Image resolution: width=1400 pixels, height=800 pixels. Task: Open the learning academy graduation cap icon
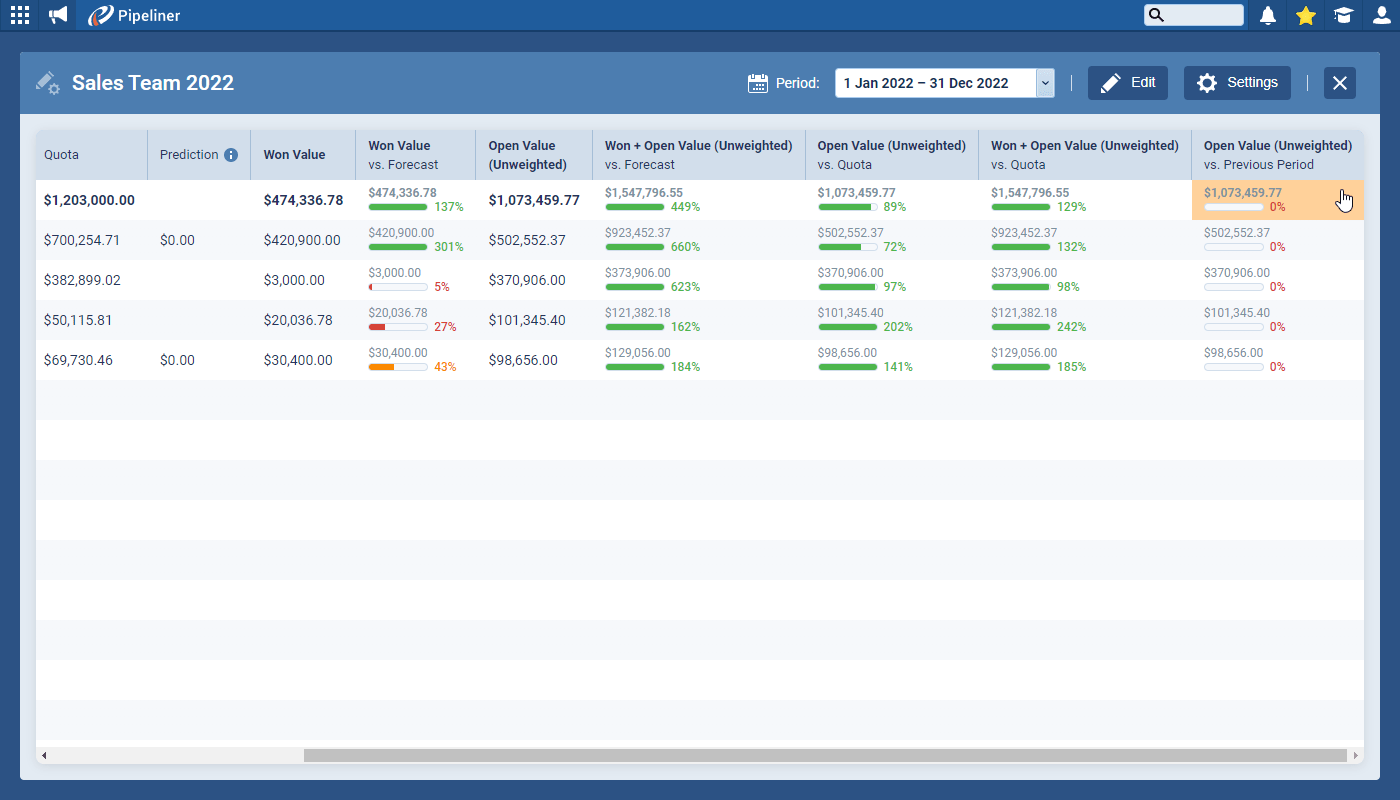(1343, 15)
